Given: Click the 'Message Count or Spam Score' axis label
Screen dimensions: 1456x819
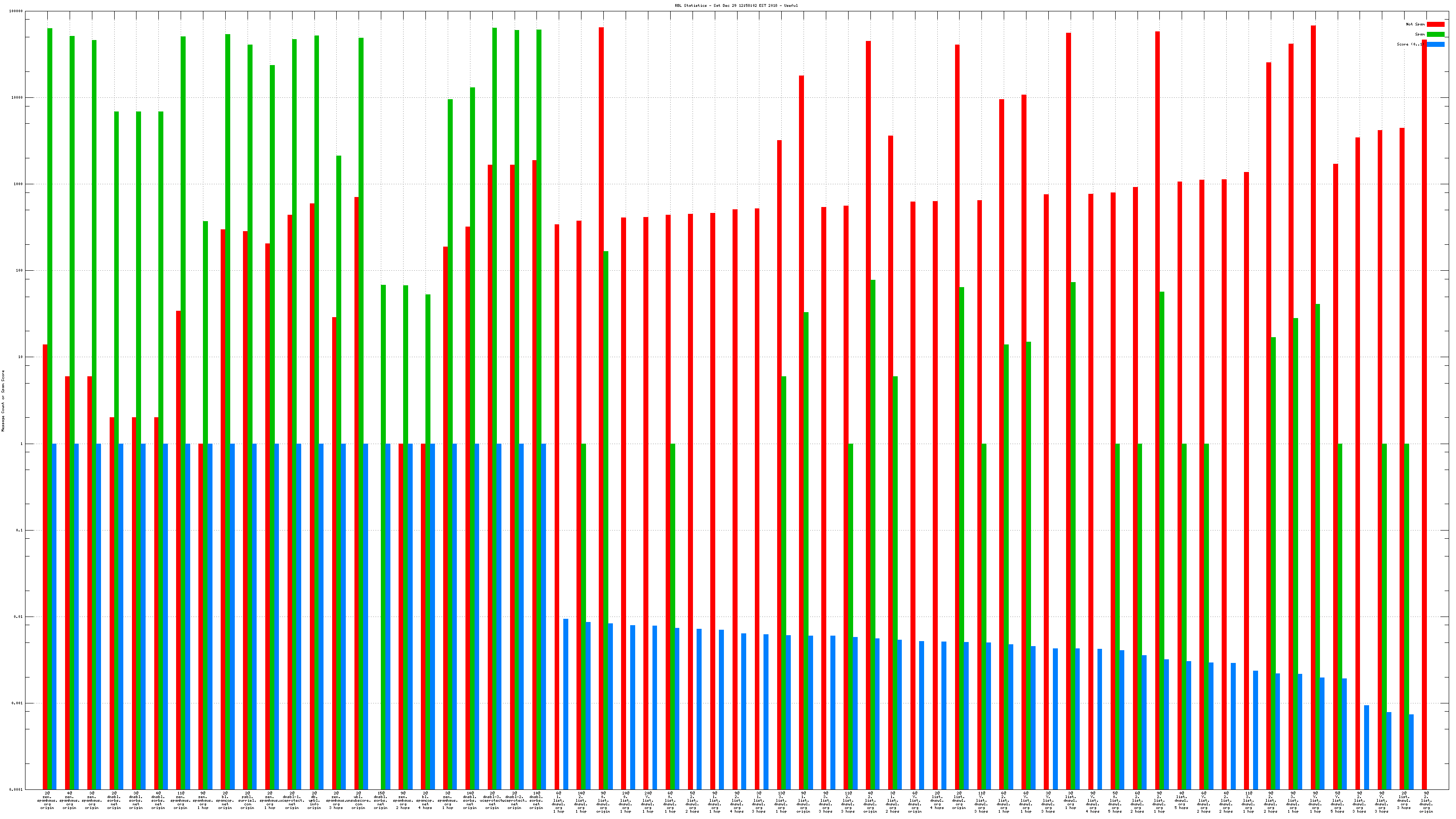Looking at the screenshot, I should click(x=3, y=401).
